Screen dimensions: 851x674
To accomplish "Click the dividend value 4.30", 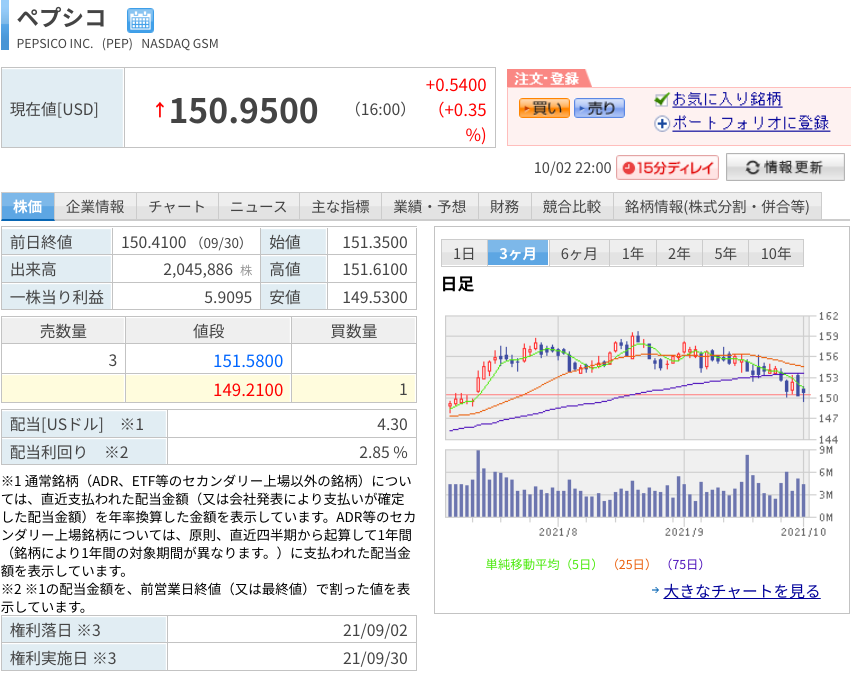I will coord(392,424).
